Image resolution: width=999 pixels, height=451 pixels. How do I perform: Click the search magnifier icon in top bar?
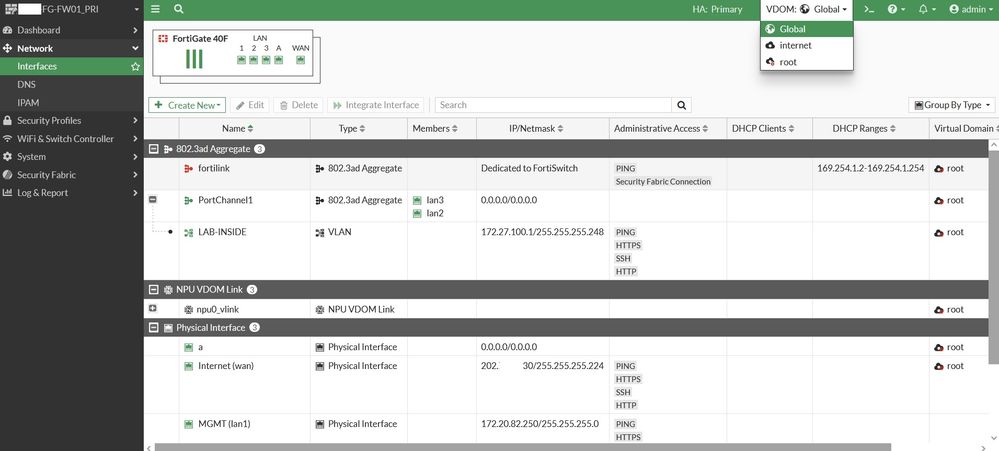point(178,9)
